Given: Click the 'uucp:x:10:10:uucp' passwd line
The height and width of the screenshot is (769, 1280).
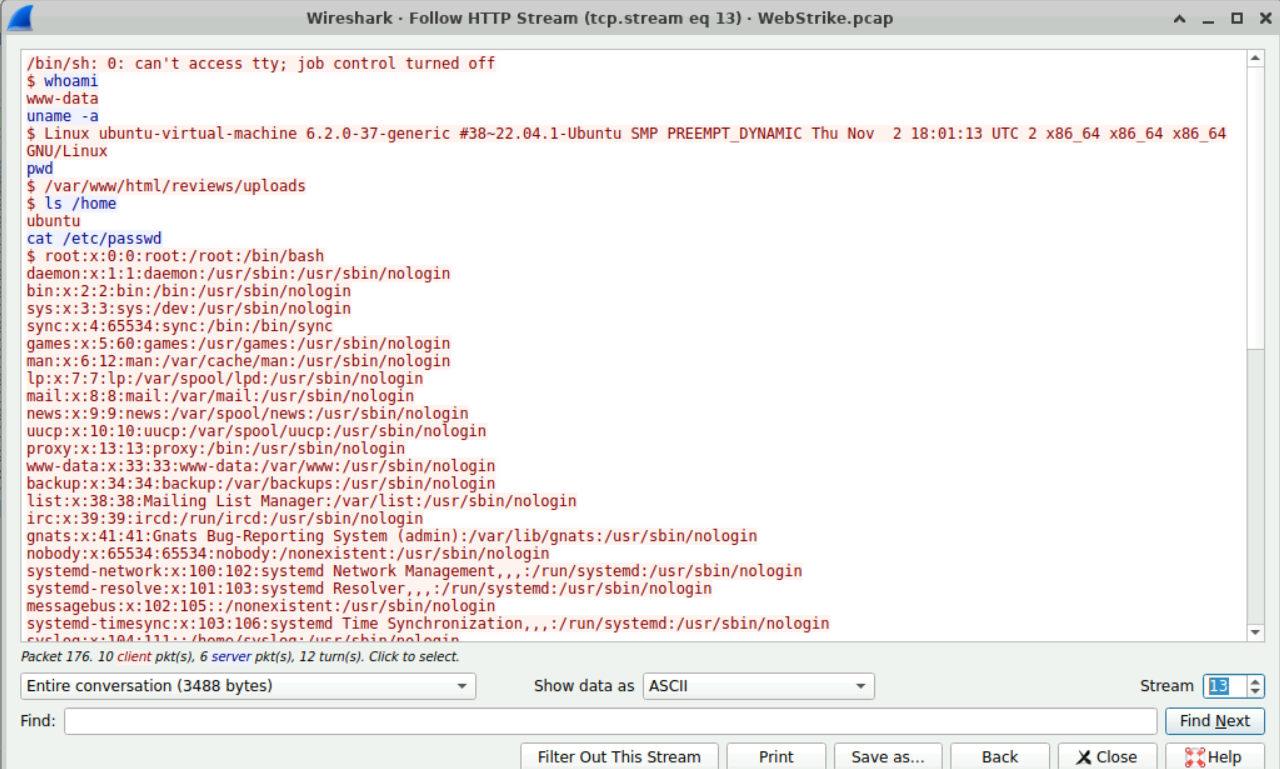Looking at the screenshot, I should point(257,431).
